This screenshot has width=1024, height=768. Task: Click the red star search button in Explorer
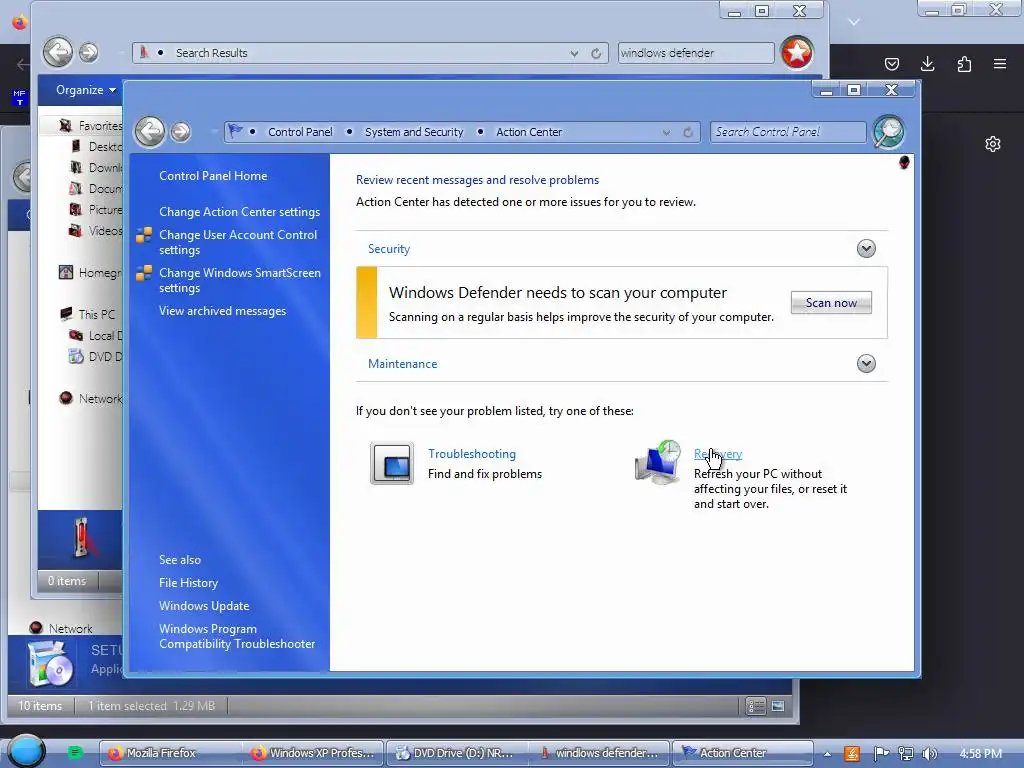pyautogui.click(x=797, y=52)
